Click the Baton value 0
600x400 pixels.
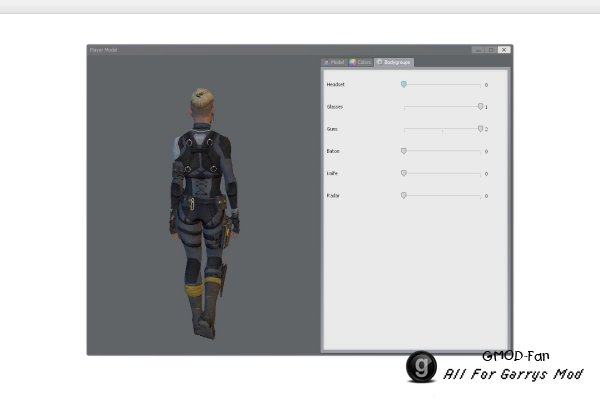coord(486,152)
